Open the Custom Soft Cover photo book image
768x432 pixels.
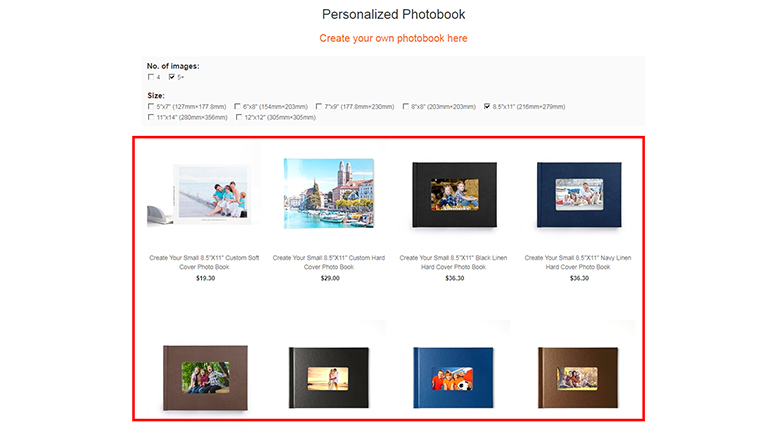click(196, 194)
